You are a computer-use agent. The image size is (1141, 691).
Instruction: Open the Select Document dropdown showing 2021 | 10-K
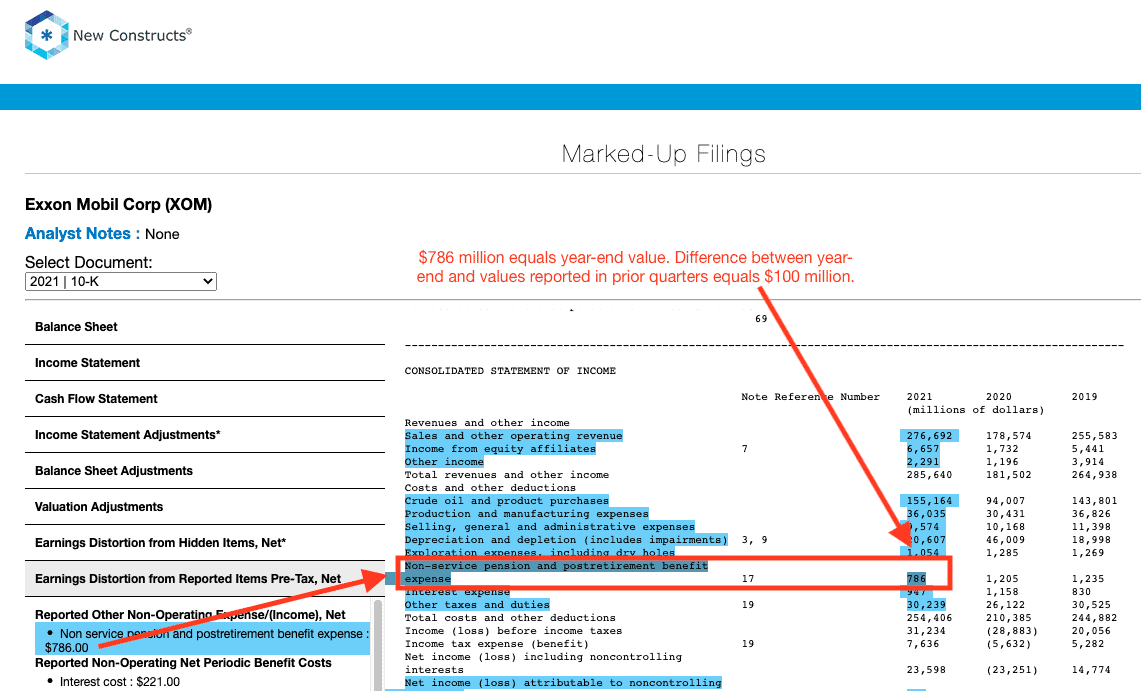coord(121,281)
